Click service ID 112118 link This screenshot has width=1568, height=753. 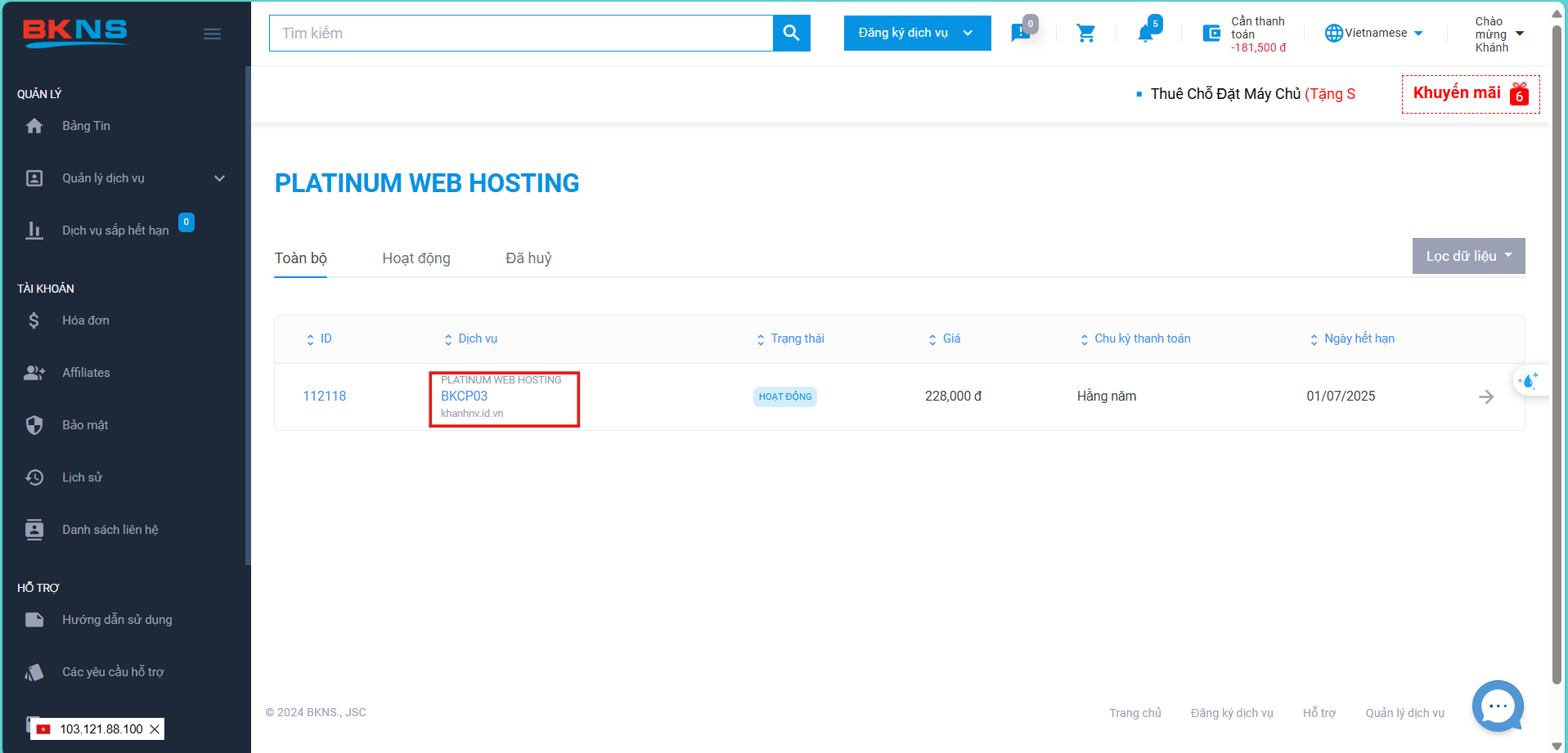pos(325,396)
